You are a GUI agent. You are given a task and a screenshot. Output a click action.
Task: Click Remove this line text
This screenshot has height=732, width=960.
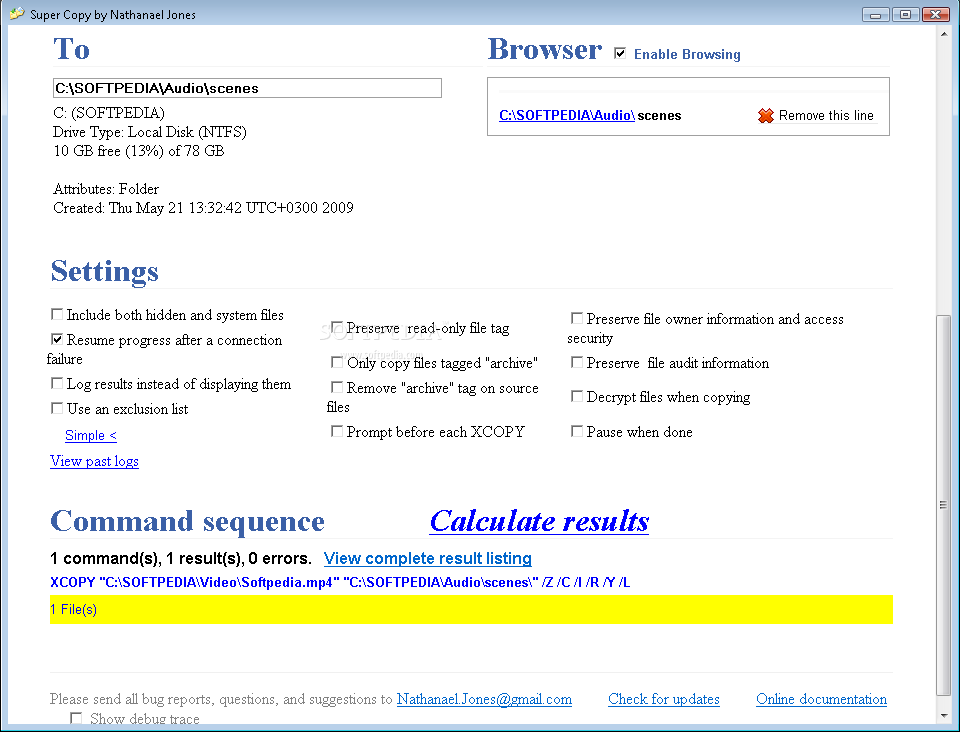[x=826, y=115]
